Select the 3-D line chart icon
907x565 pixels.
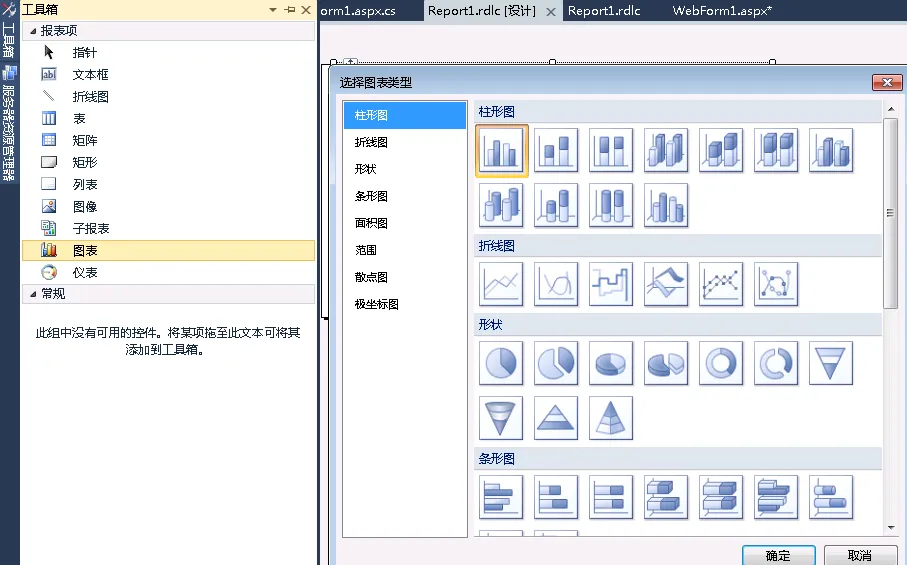(666, 284)
